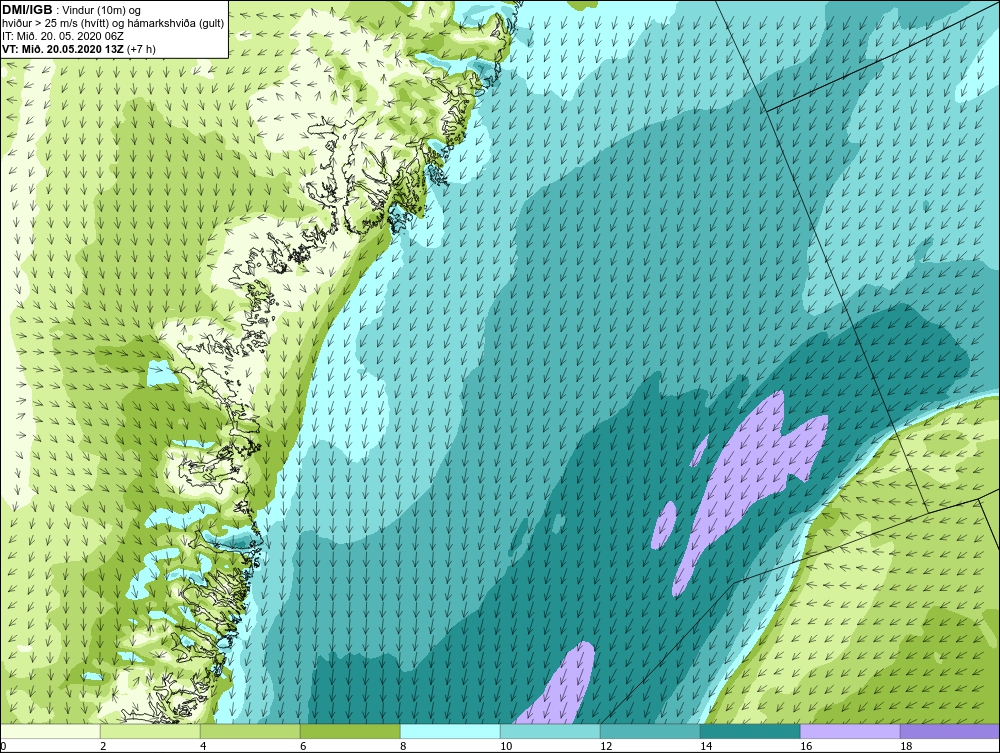1000x753 pixels.
Task: Click the darker purple swatch above 18 m/s
Action: pos(950,731)
